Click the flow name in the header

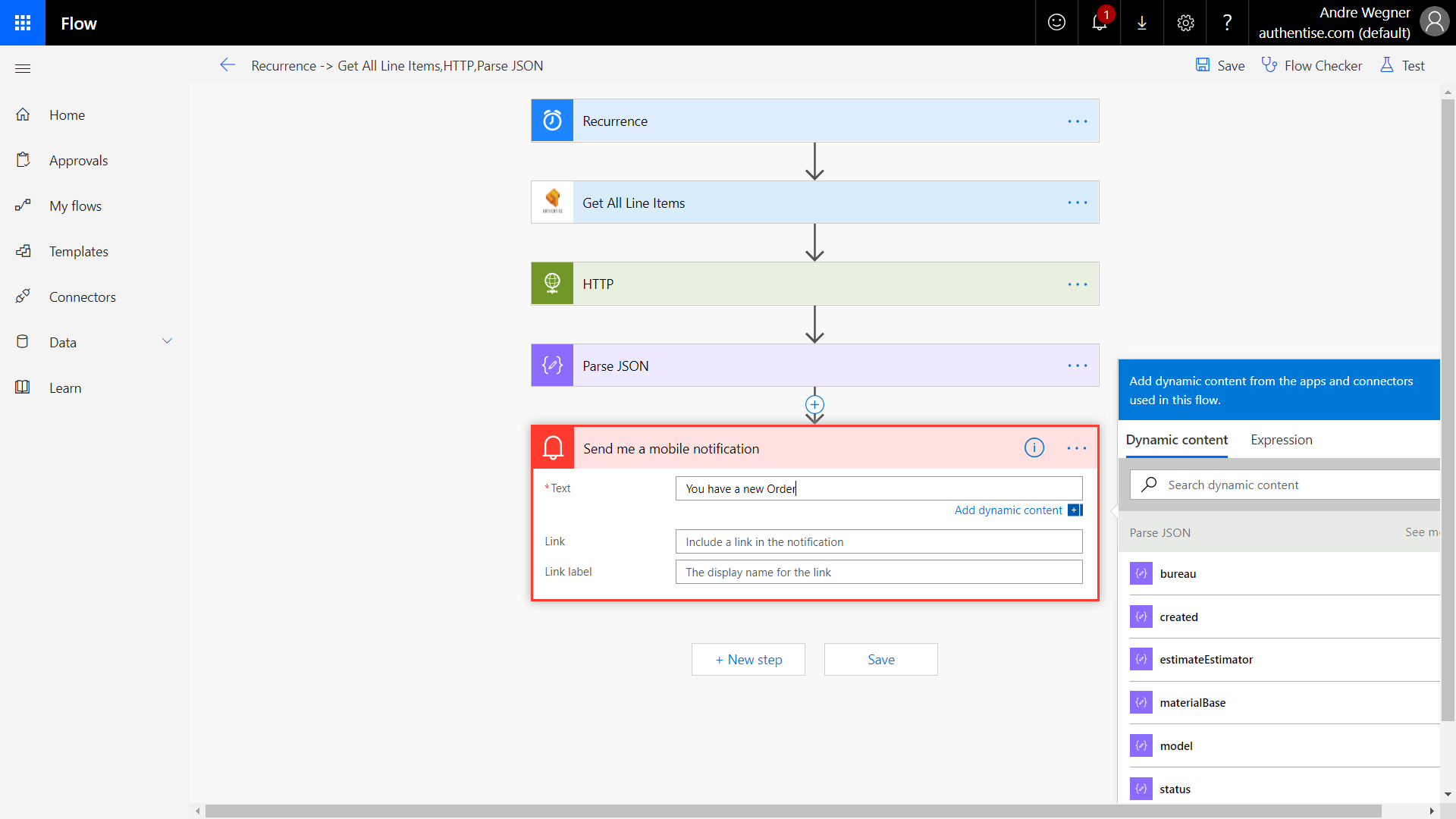point(397,66)
